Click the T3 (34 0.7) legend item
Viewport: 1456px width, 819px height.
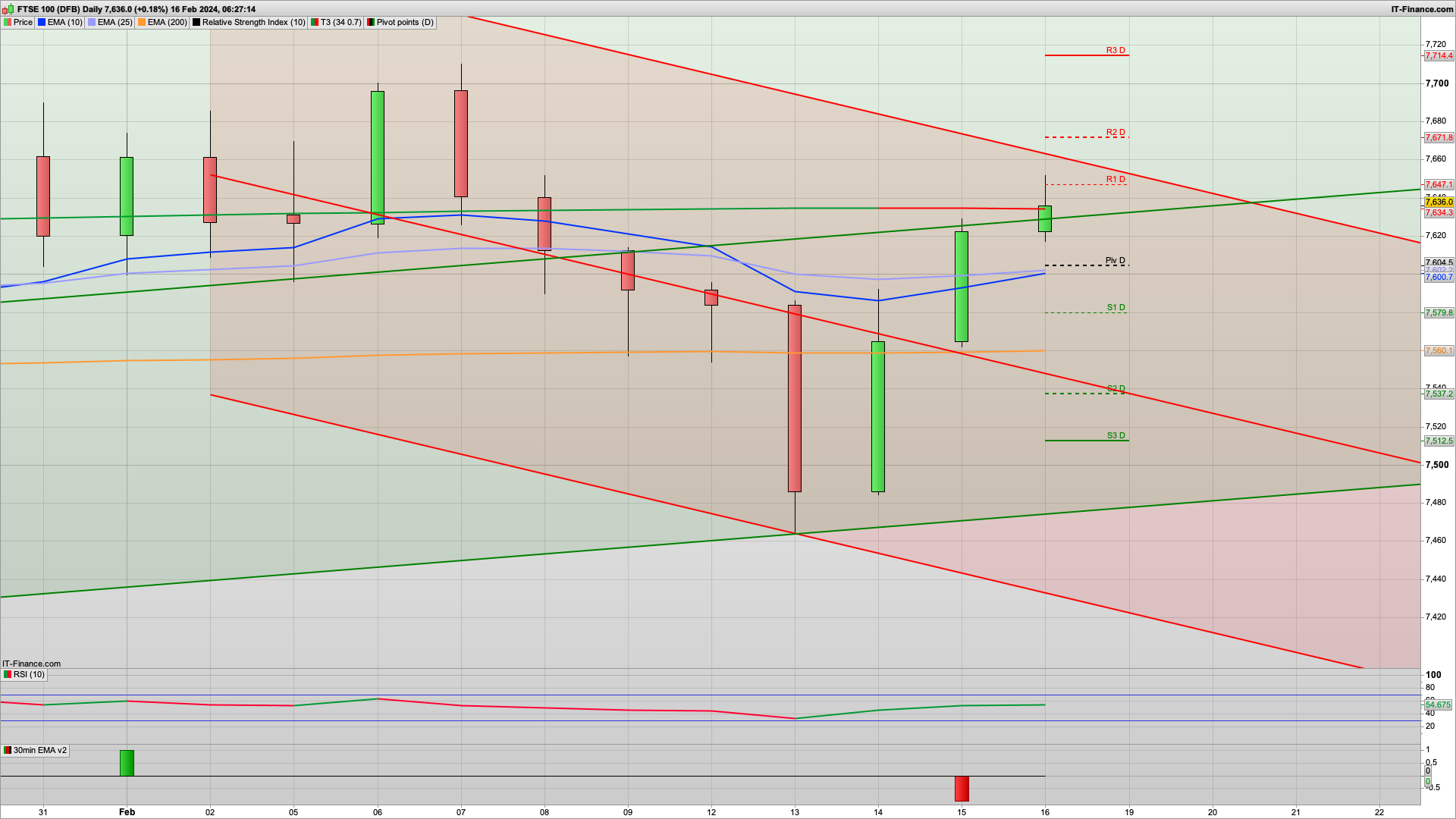click(x=336, y=22)
